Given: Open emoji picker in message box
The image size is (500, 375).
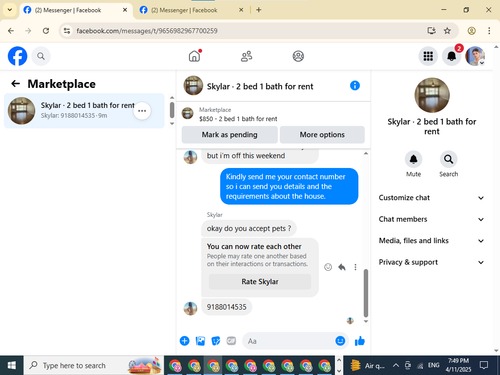Looking at the screenshot, I should pyautogui.click(x=340, y=341).
